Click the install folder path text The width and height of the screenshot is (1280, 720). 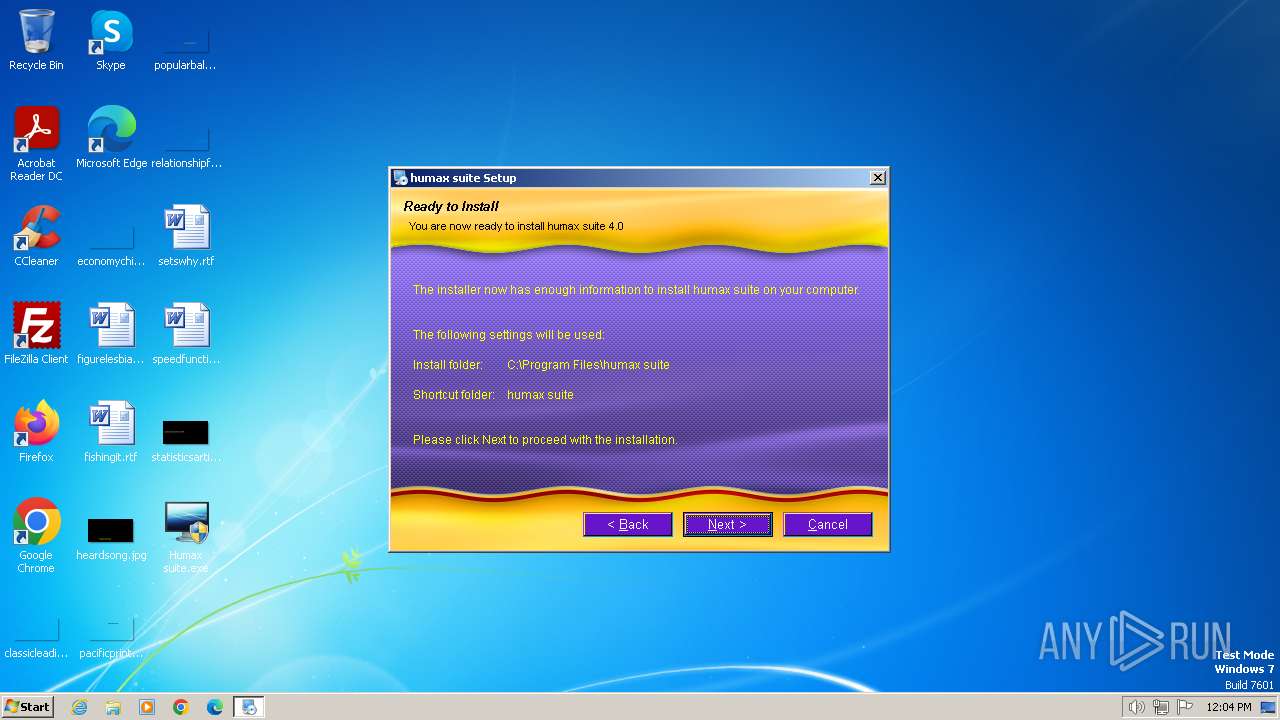point(588,365)
